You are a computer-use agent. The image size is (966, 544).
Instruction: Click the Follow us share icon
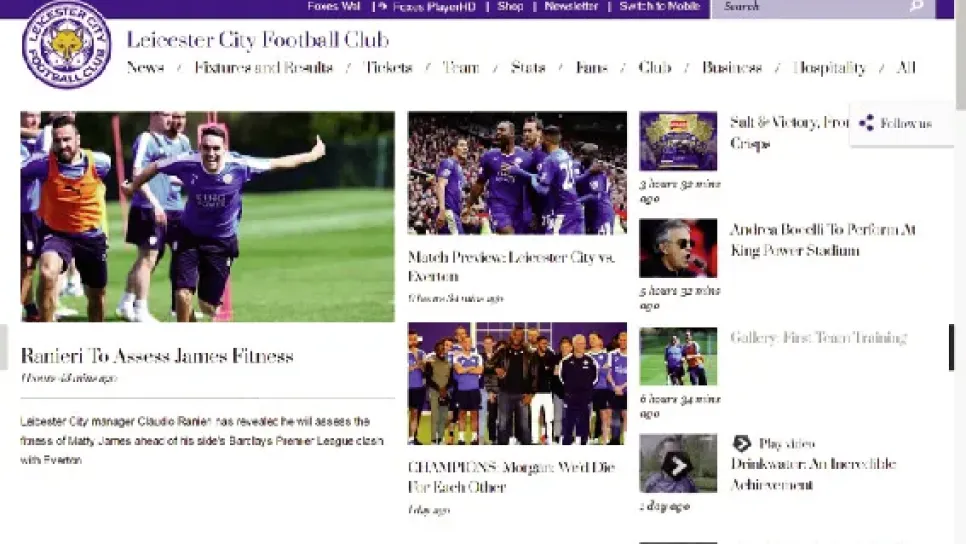pyautogui.click(x=867, y=123)
